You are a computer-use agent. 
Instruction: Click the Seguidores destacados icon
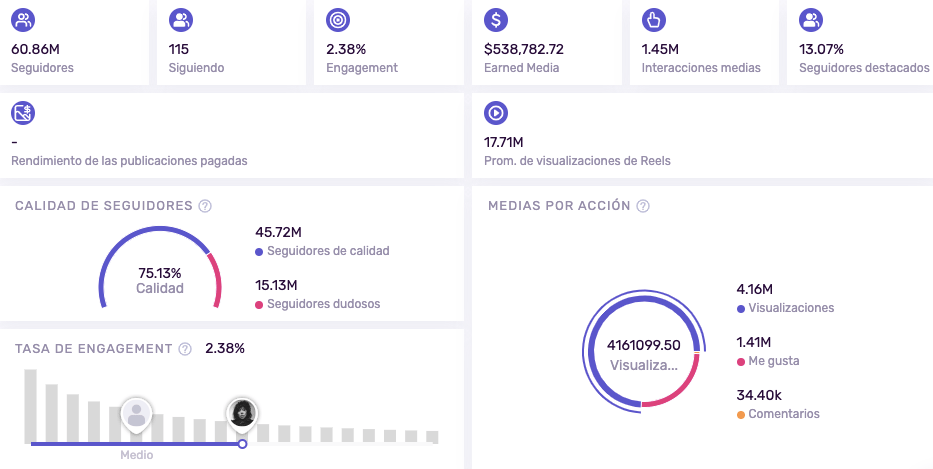click(810, 20)
